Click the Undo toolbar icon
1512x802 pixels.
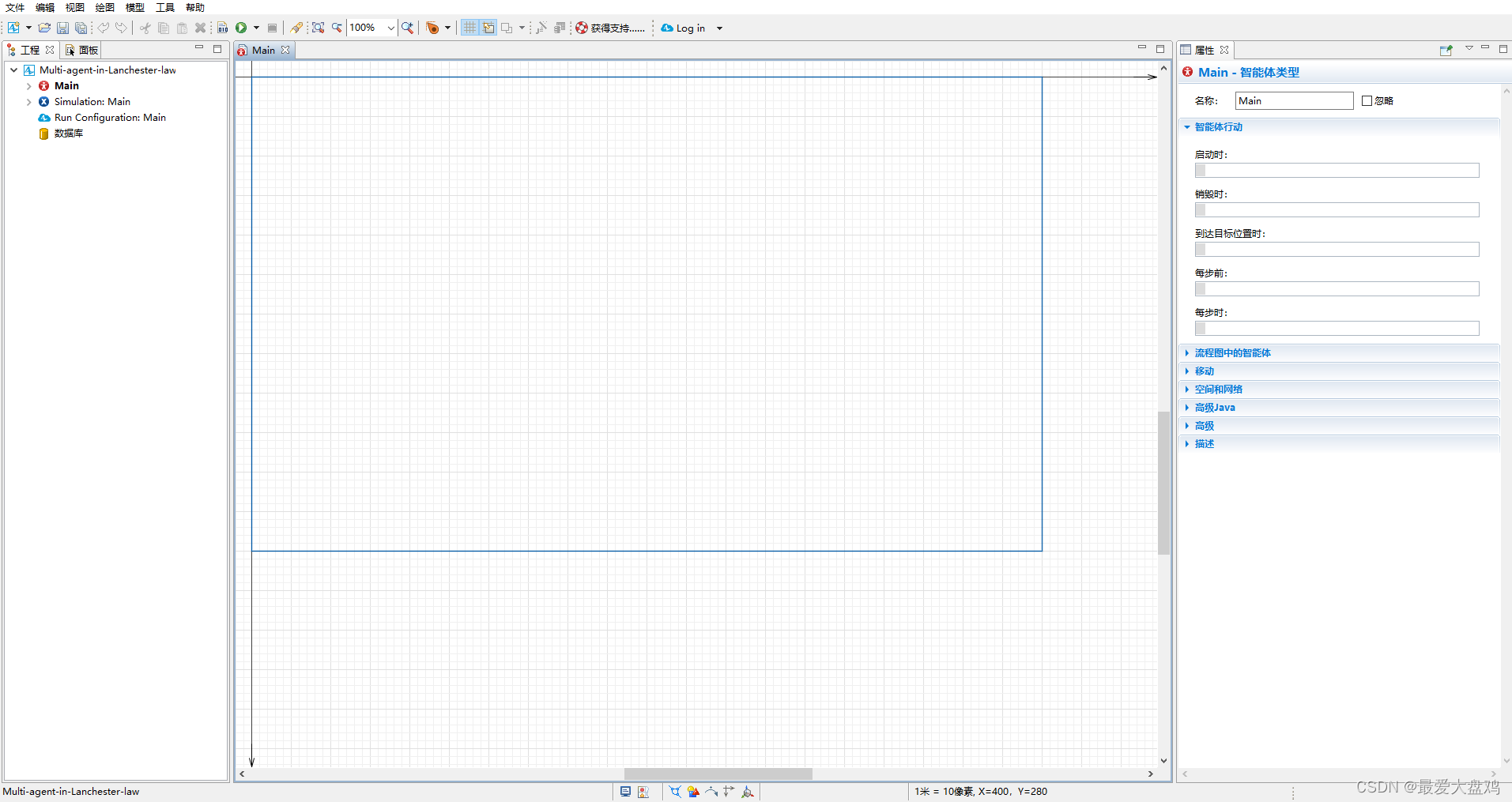click(x=104, y=28)
